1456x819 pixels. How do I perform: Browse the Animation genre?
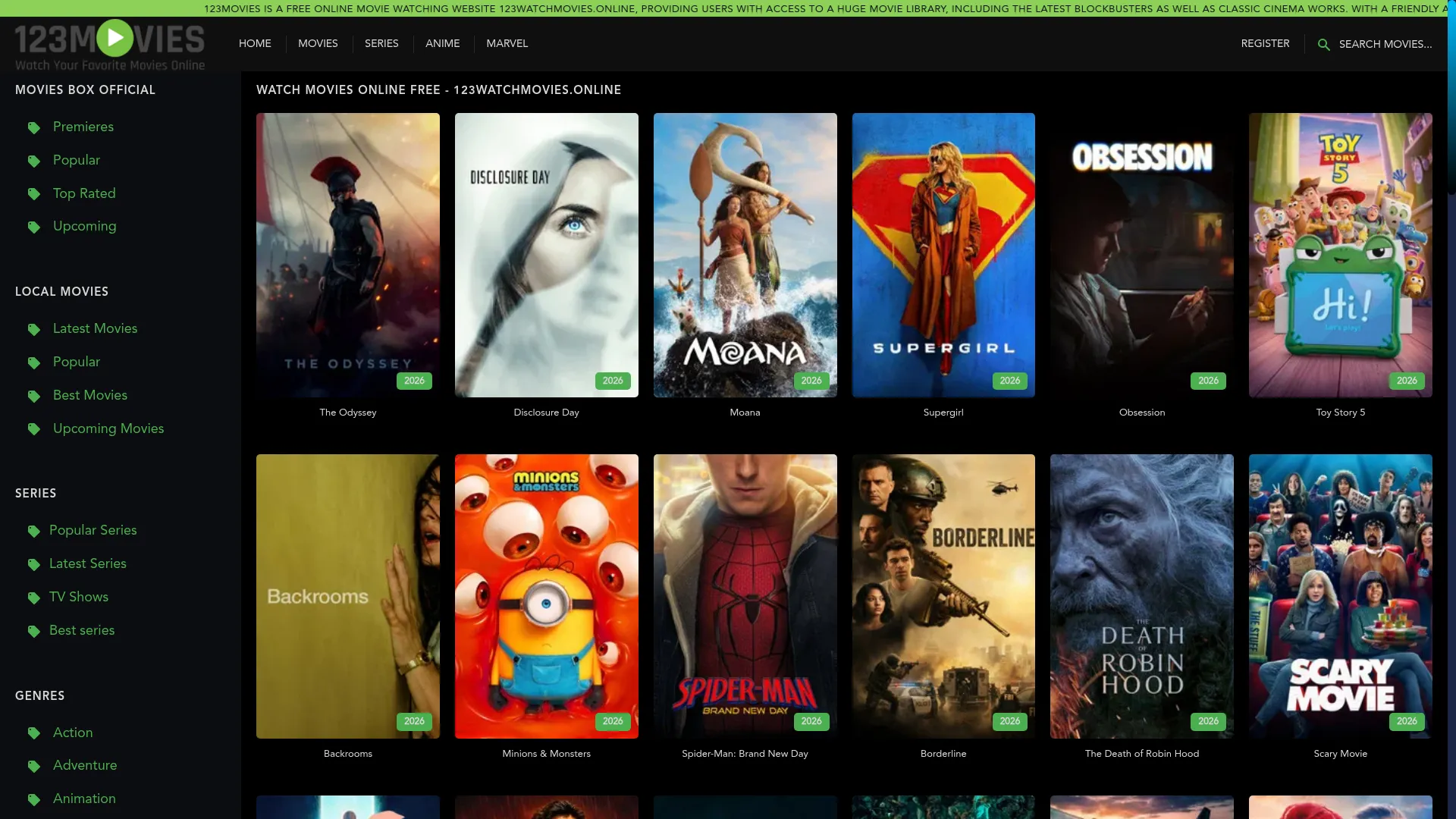tap(84, 799)
